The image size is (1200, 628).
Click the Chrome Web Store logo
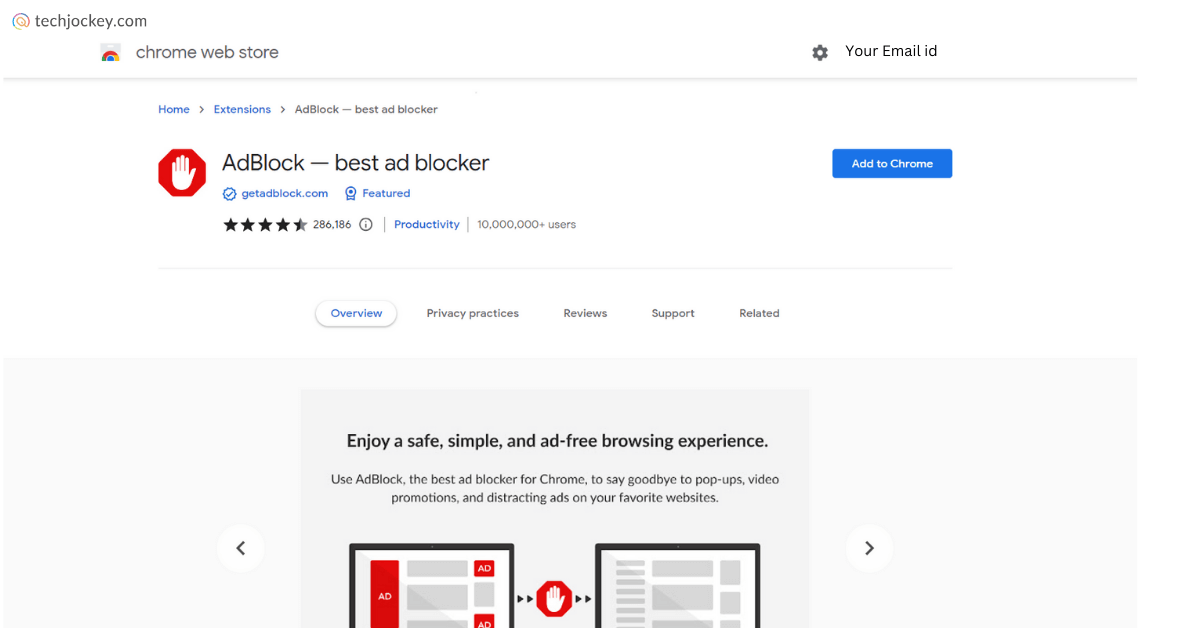(x=111, y=51)
